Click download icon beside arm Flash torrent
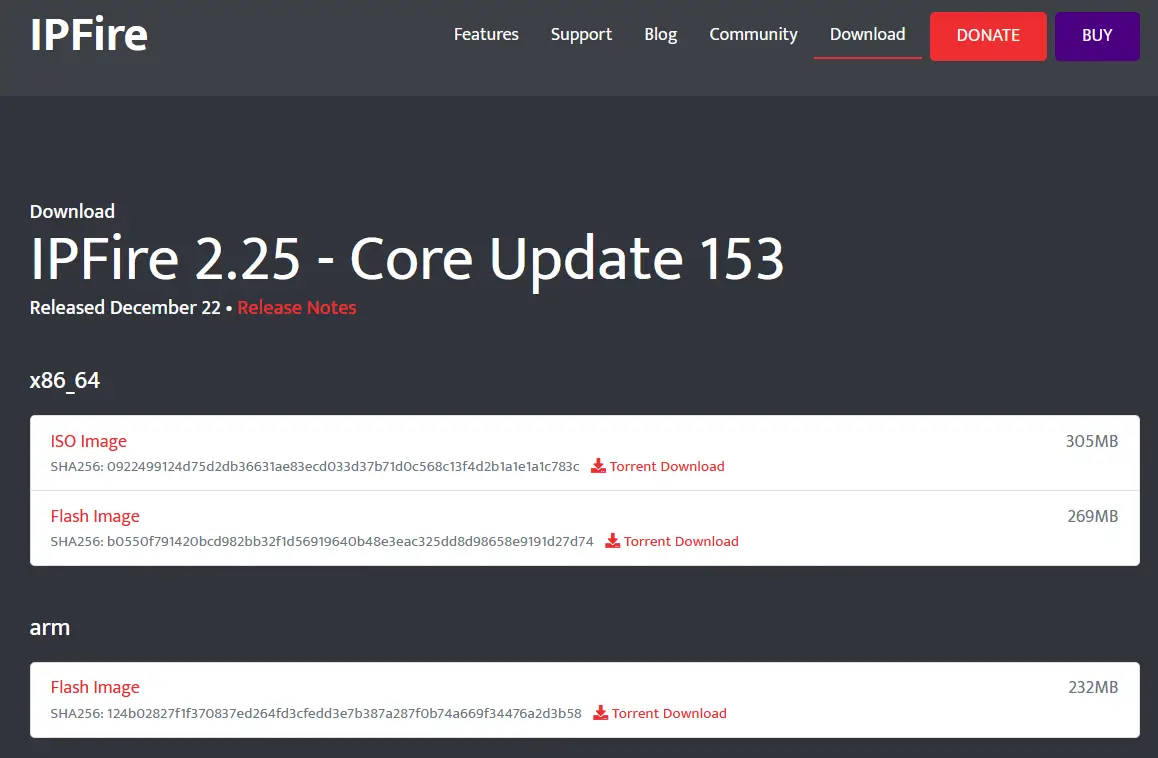Viewport: 1158px width, 758px height. [600, 713]
